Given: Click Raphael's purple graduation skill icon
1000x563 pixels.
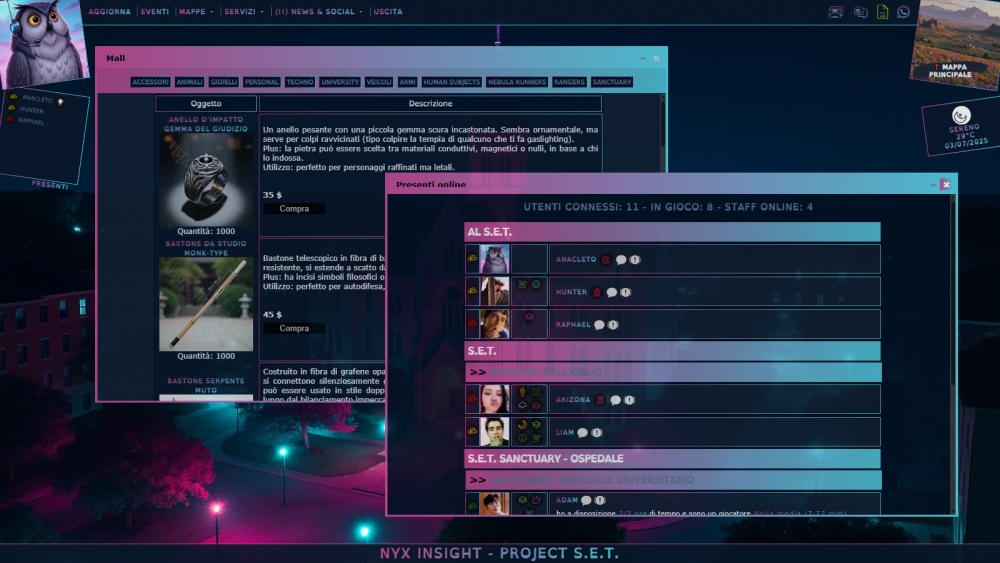Looking at the screenshot, I should pyautogui.click(x=529, y=316).
